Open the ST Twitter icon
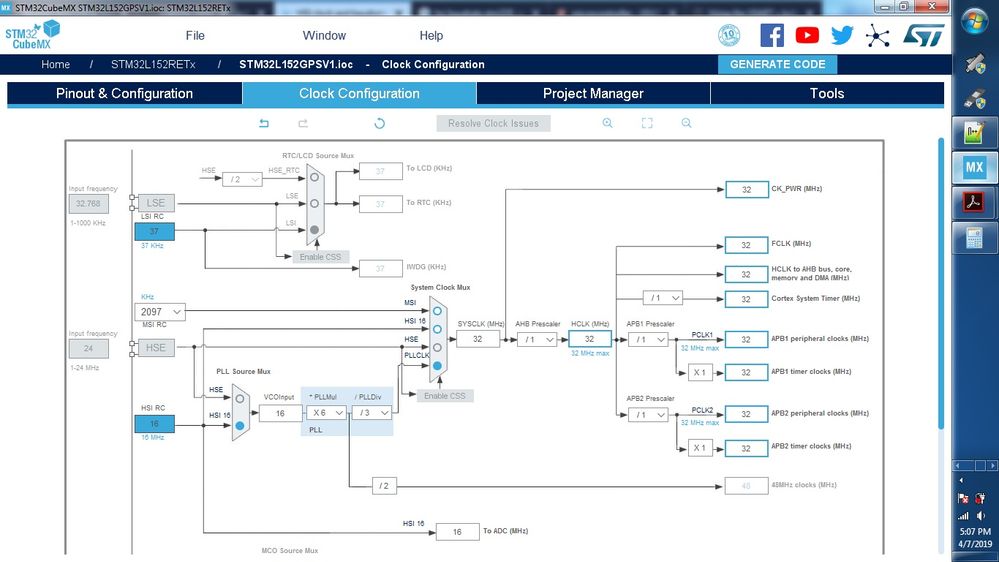 point(842,35)
